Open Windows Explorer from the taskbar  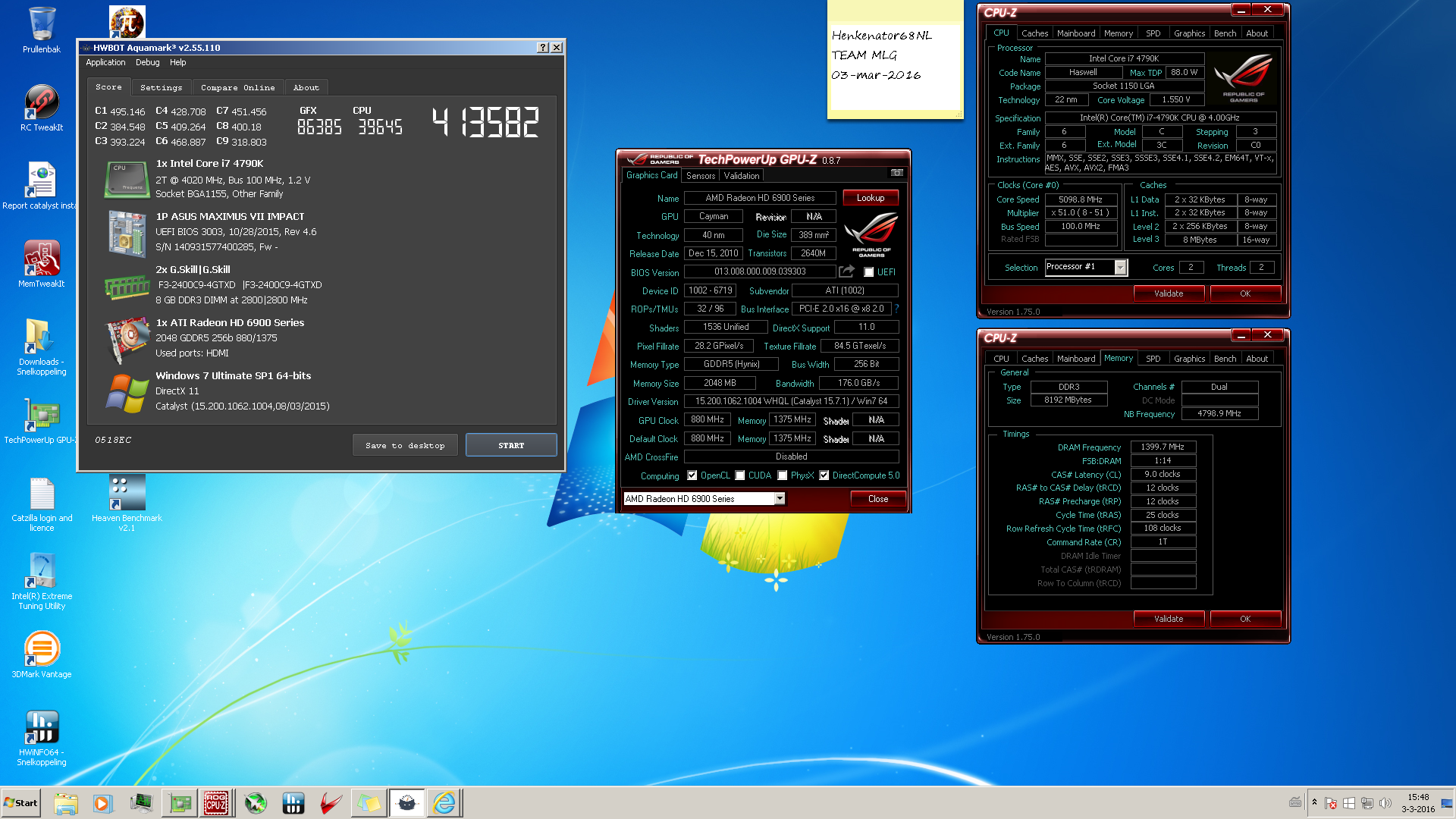(x=66, y=803)
